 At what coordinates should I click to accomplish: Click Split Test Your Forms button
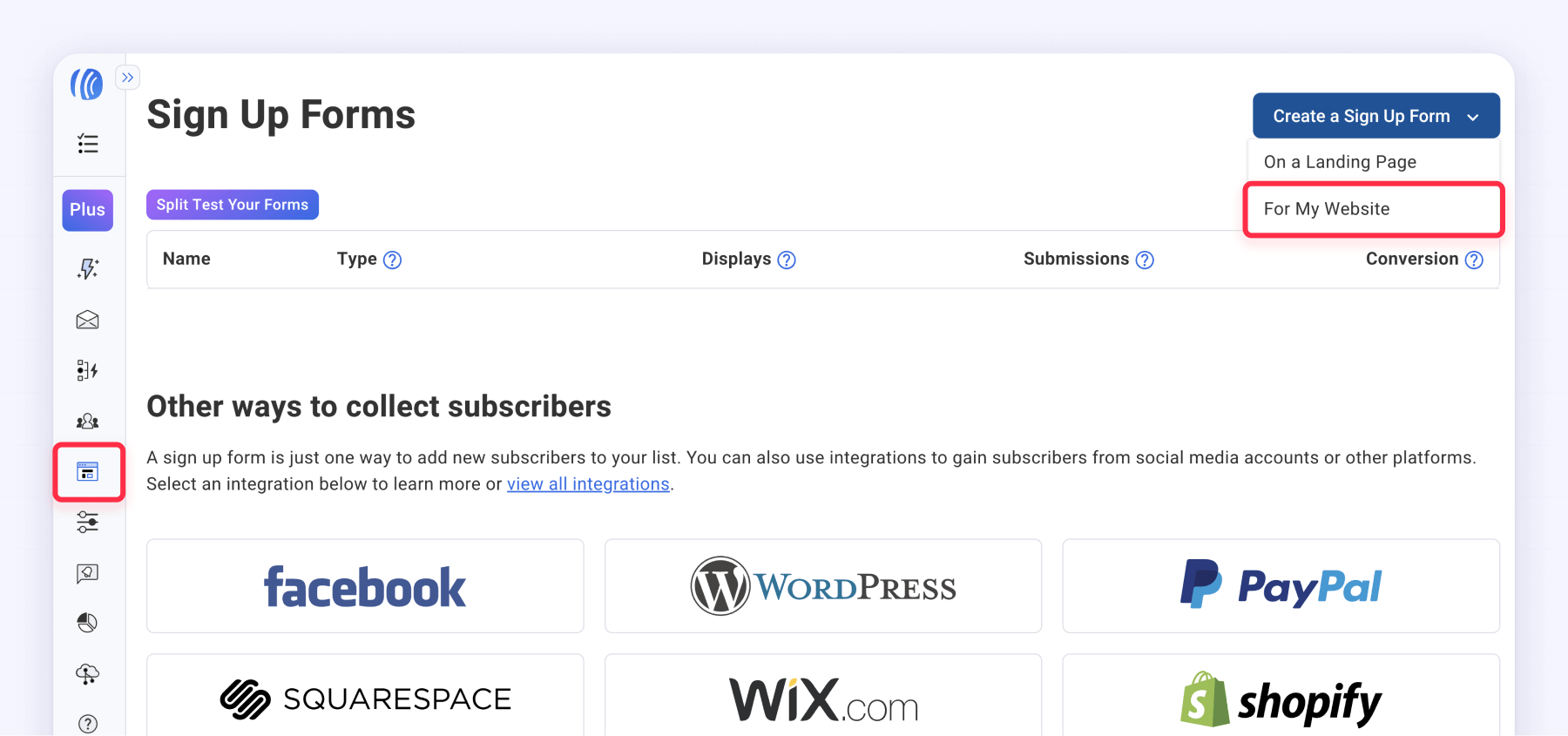233,205
